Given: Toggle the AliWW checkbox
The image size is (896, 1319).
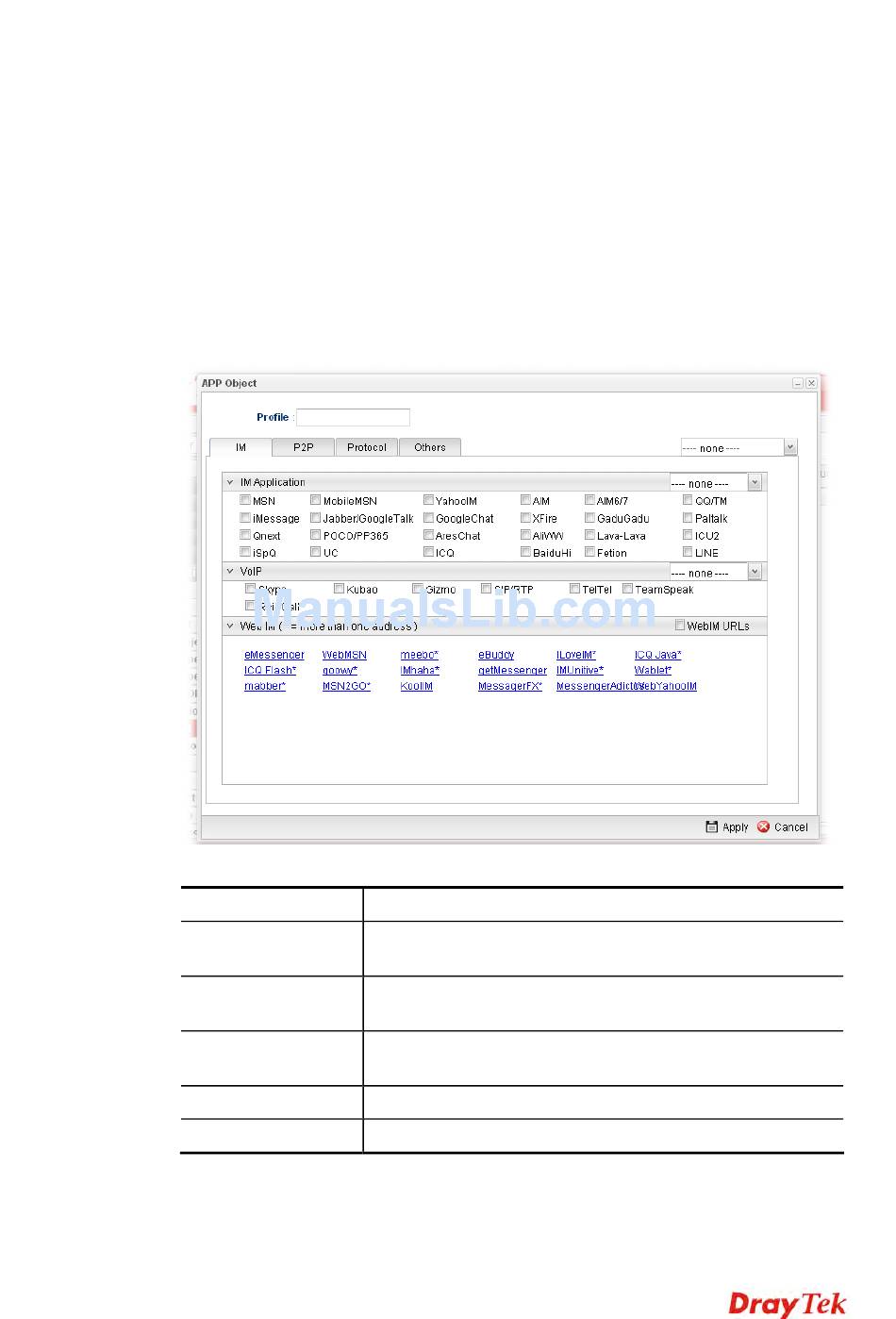Looking at the screenshot, I should pyautogui.click(x=525, y=535).
